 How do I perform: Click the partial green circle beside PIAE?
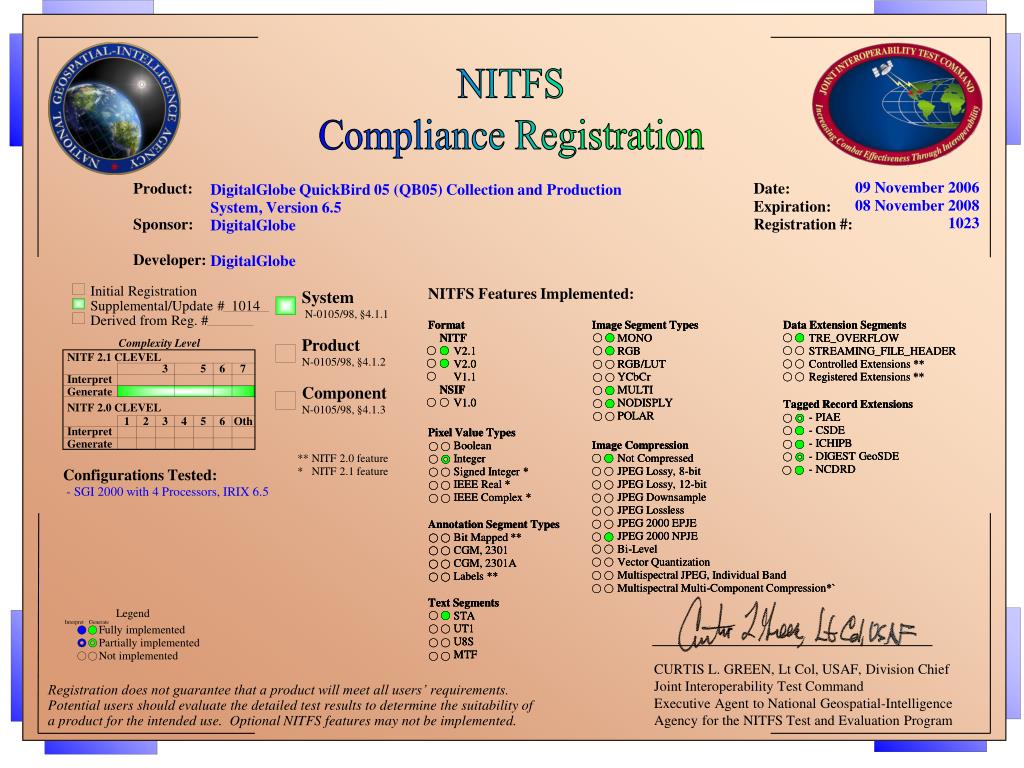(799, 418)
